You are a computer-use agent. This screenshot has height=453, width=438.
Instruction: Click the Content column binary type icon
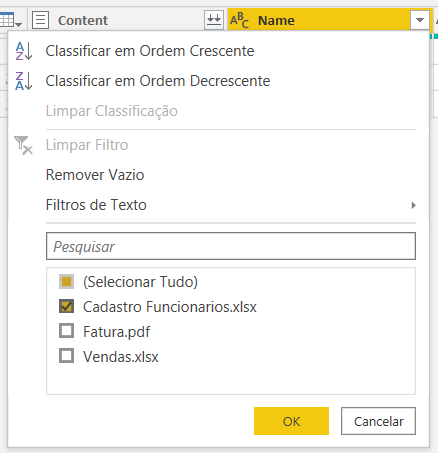point(41,20)
